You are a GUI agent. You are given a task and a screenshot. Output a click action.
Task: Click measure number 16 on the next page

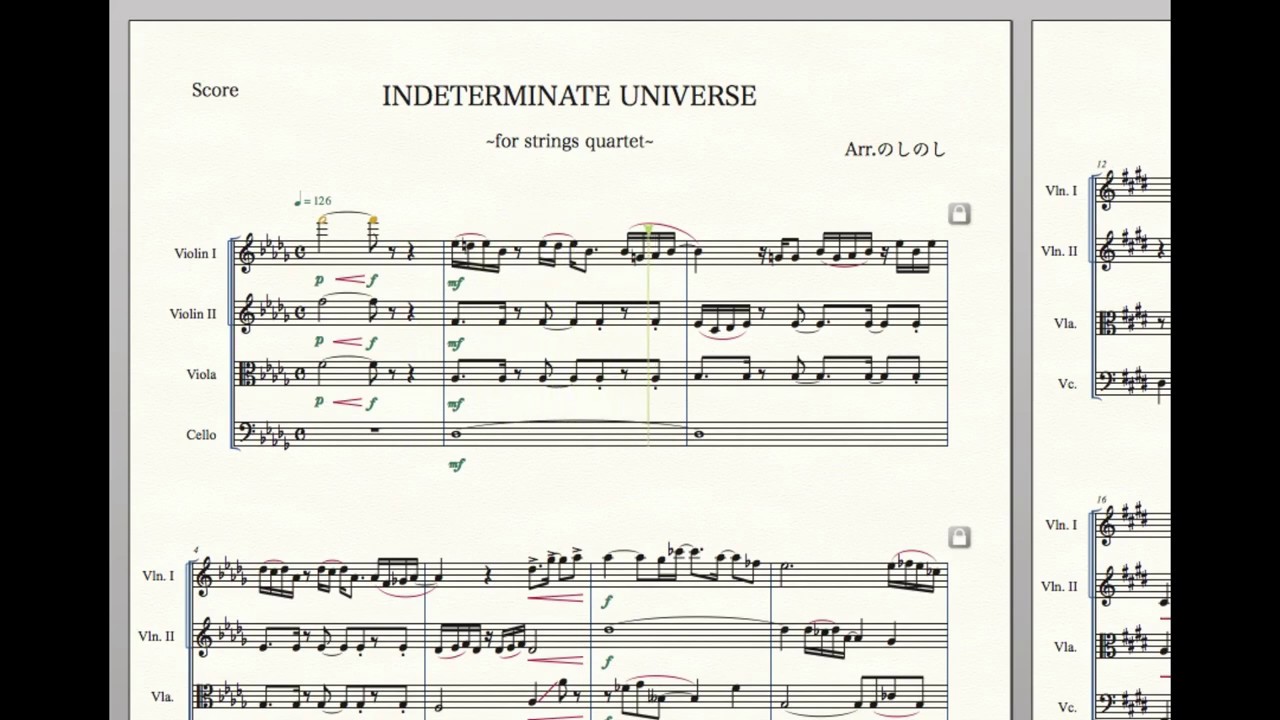click(x=1101, y=499)
